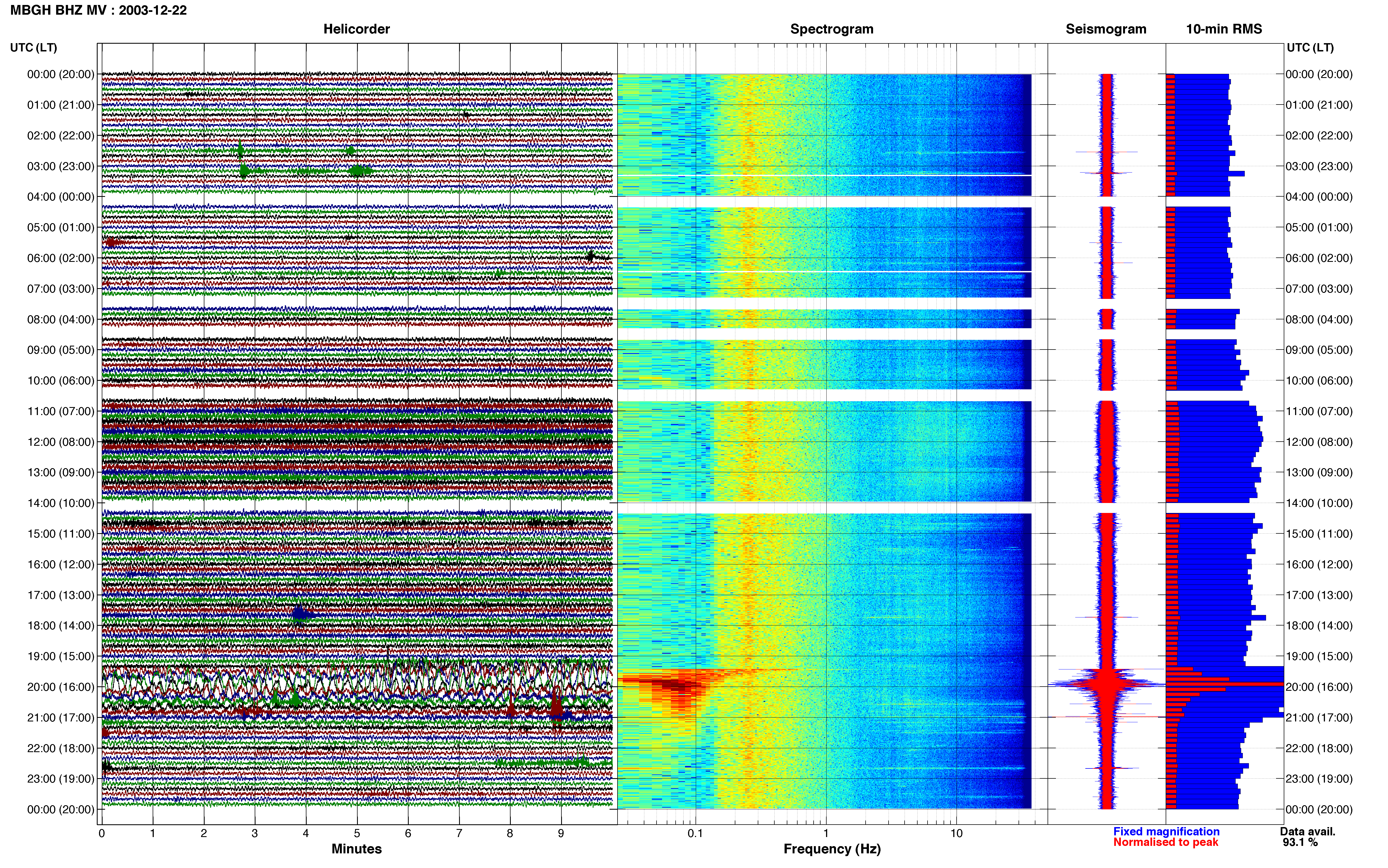
Task: Click minutes tick label '5' under the Helicorder
Action: click(x=357, y=833)
